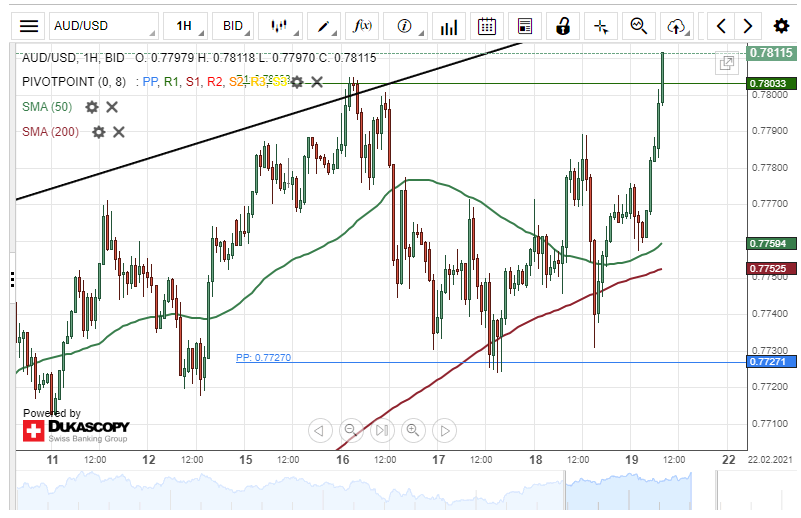
Task: Select the magnifier zoom chart tool
Action: tap(639, 26)
